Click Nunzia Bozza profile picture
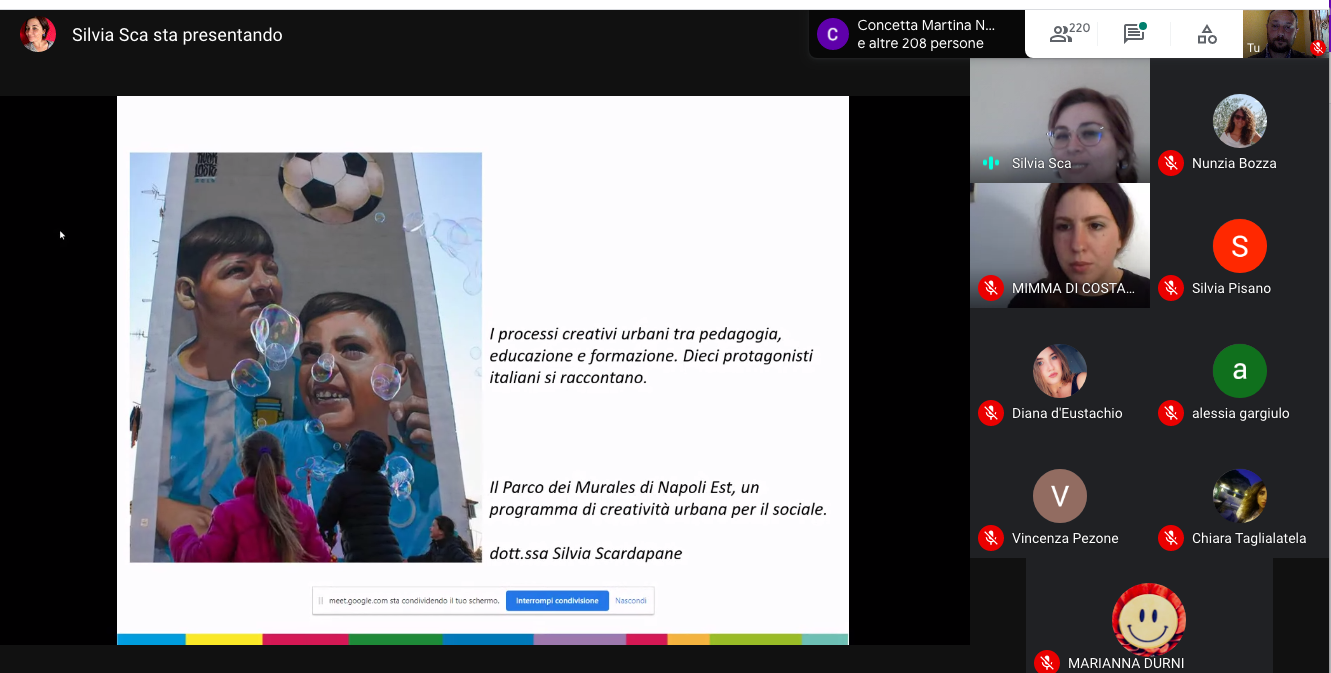Image resolution: width=1331 pixels, height=673 pixels. pos(1240,121)
